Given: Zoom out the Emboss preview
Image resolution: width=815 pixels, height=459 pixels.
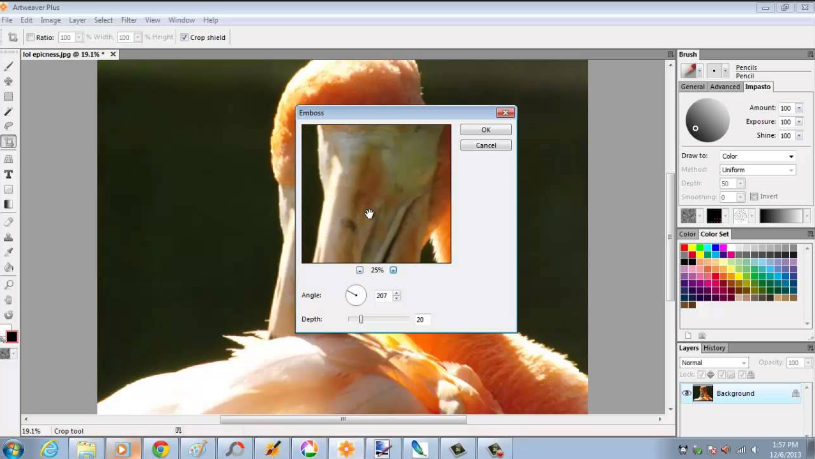Looking at the screenshot, I should [360, 270].
